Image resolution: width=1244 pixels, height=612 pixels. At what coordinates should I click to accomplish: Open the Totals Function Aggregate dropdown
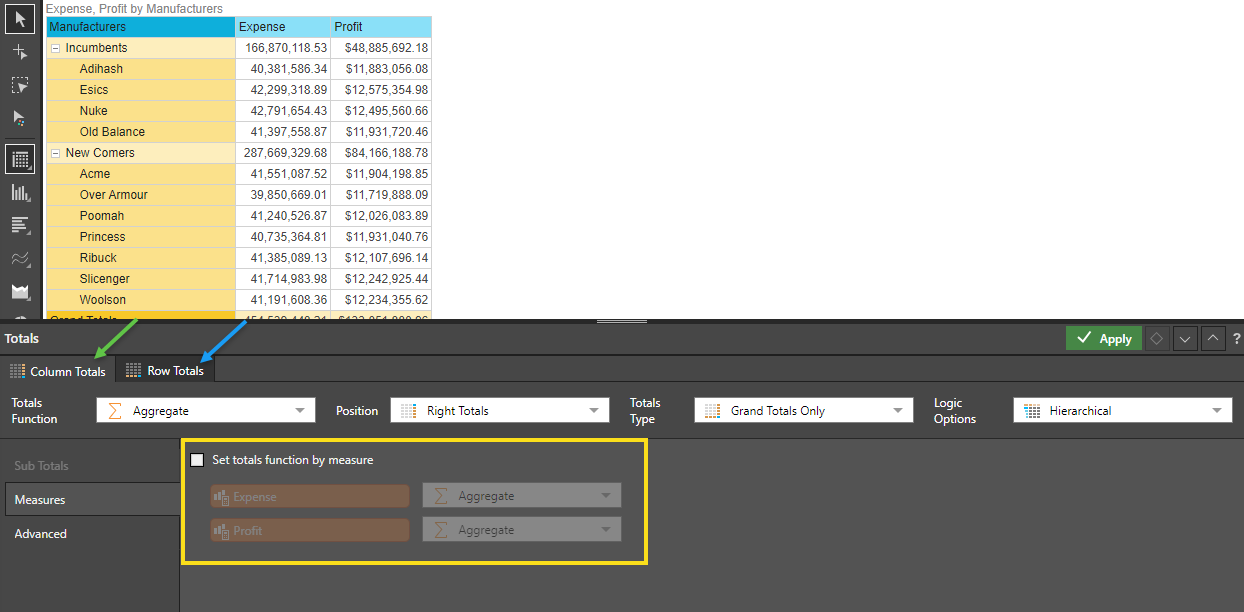205,410
